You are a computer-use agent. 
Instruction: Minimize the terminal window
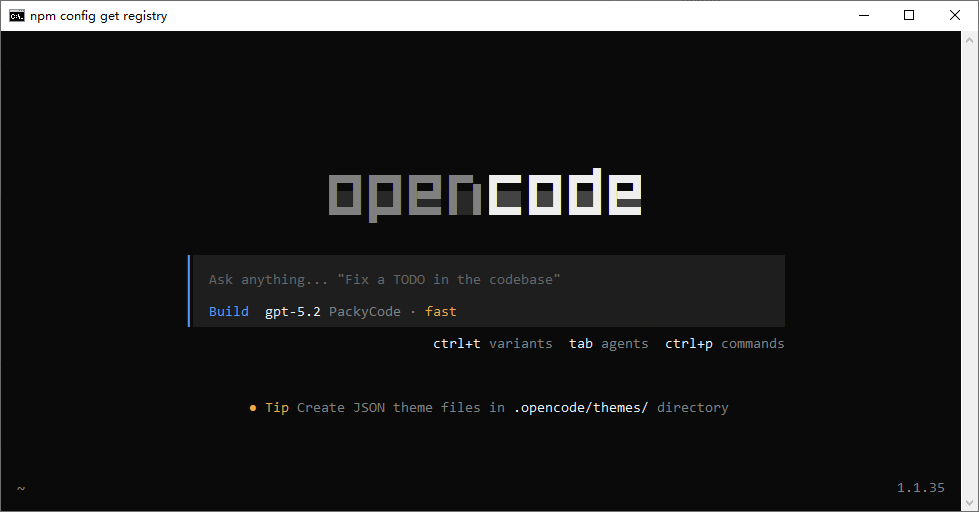(862, 15)
